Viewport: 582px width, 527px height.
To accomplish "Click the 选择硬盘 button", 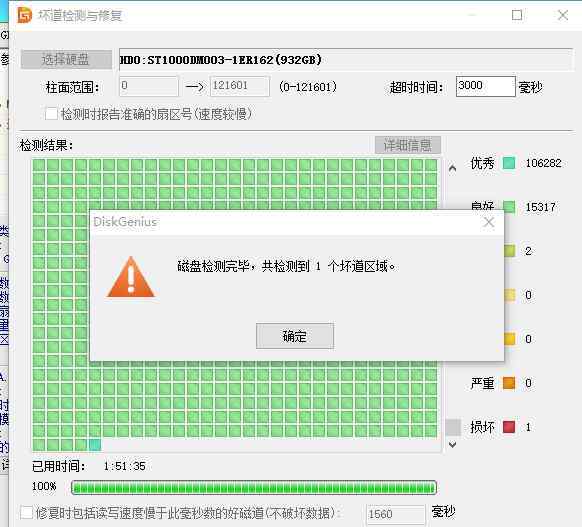I will tap(66, 59).
